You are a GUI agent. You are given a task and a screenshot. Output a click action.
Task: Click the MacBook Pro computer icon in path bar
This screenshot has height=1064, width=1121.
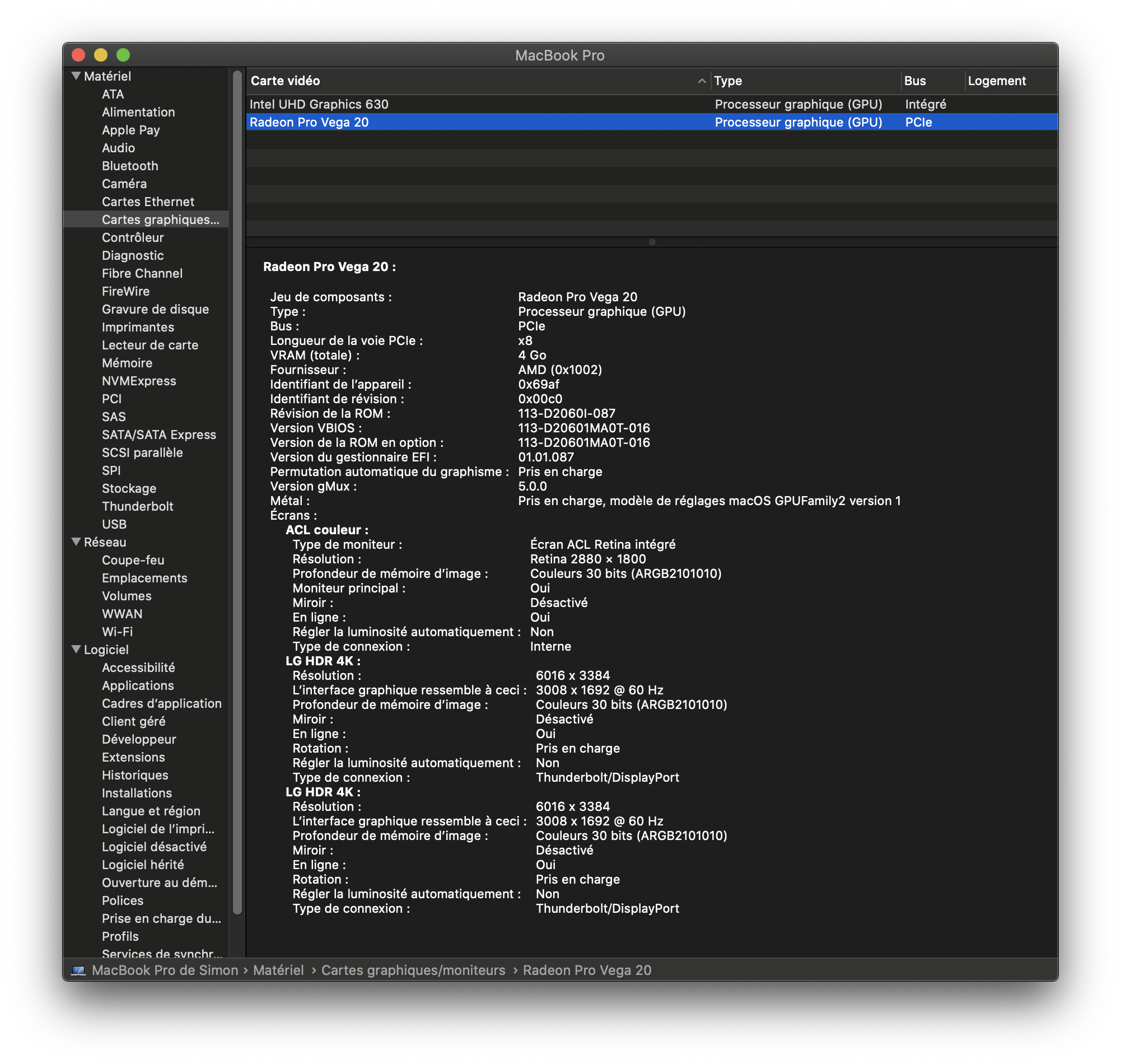[x=78, y=970]
